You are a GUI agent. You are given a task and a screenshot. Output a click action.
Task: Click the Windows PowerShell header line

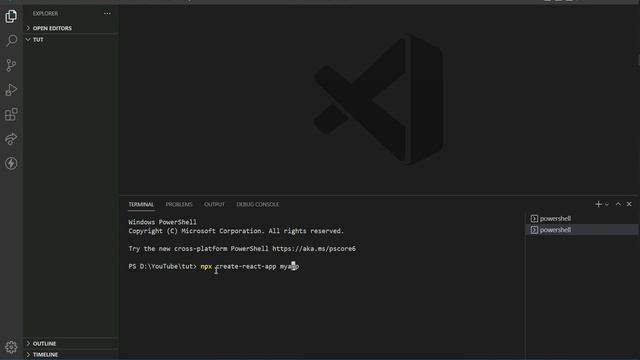(162, 222)
